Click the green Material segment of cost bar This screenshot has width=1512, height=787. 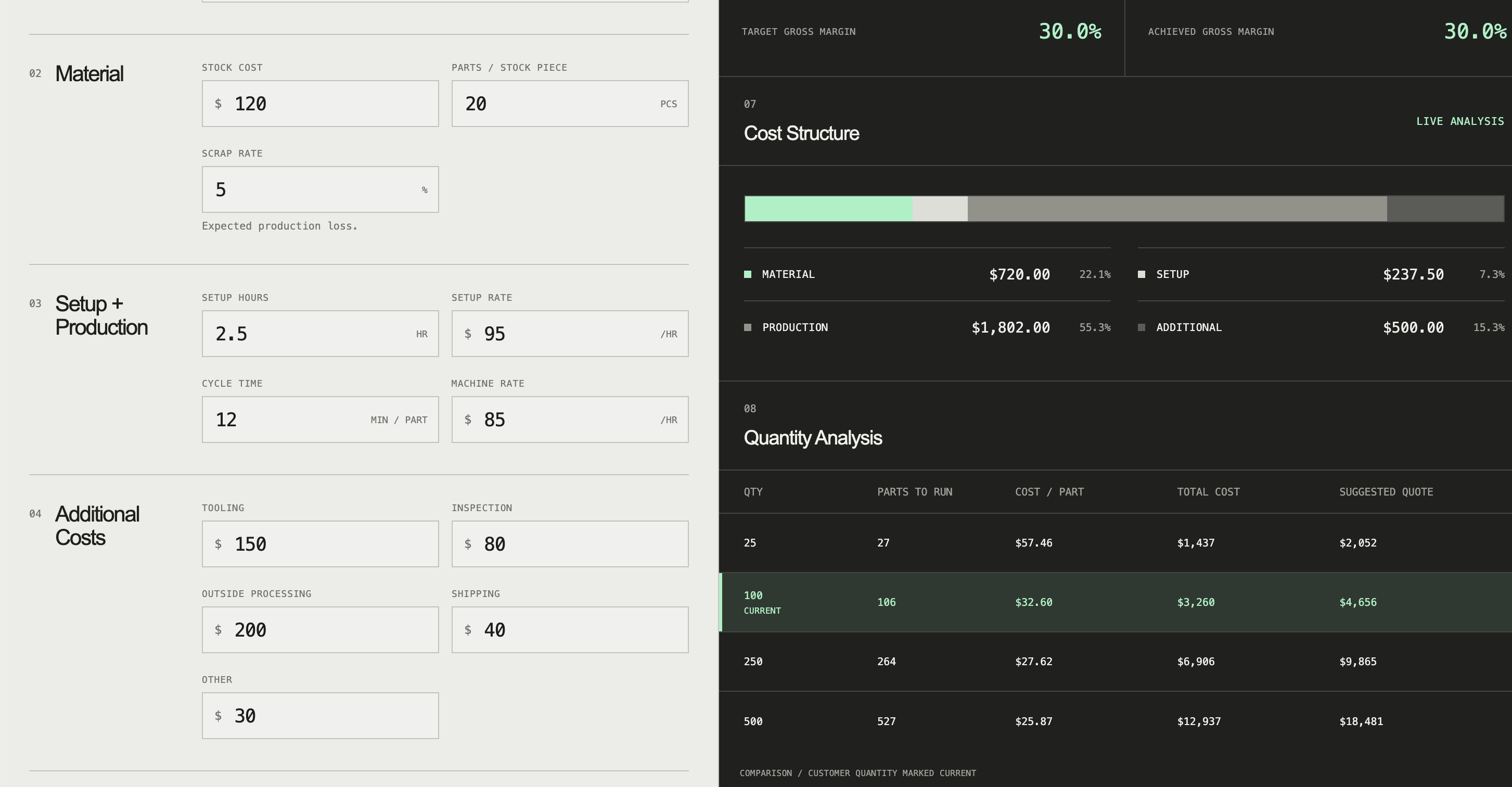click(x=829, y=209)
